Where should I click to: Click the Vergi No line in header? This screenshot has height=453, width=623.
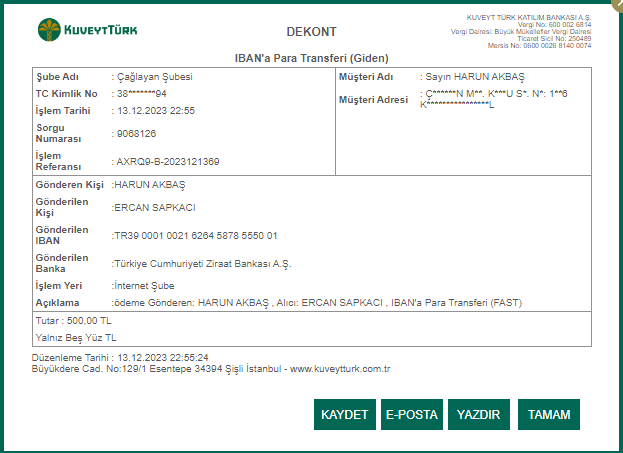(554, 25)
